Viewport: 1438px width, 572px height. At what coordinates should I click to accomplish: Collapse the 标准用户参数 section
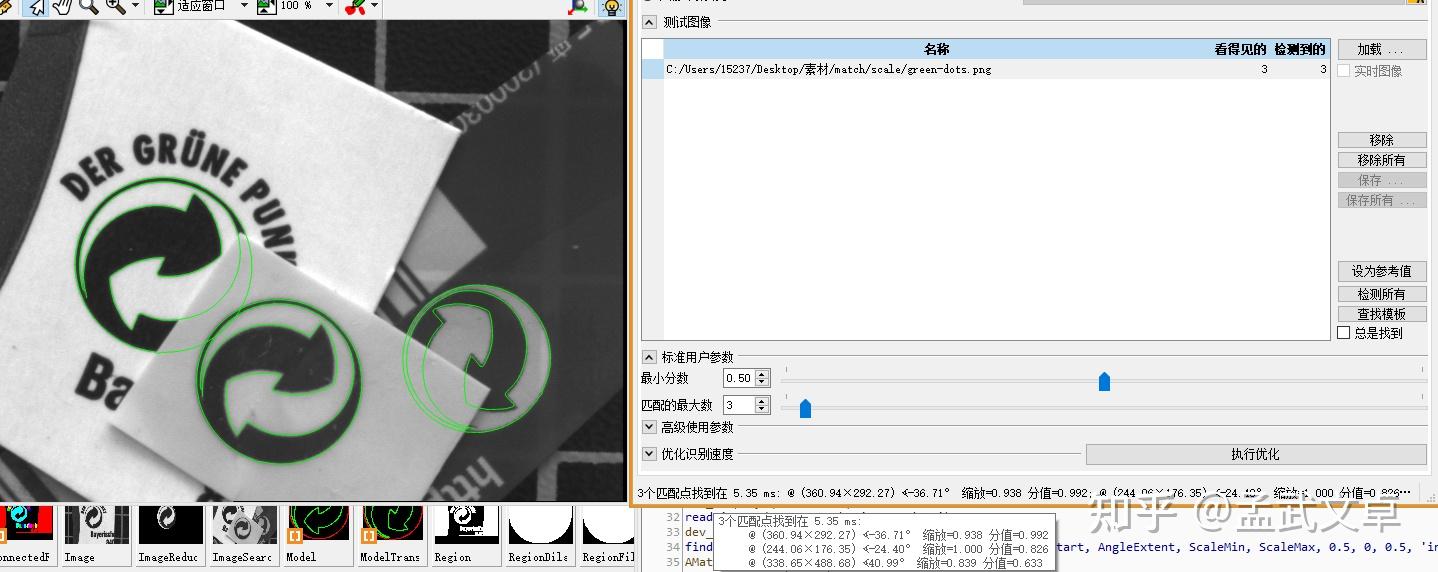(x=649, y=357)
